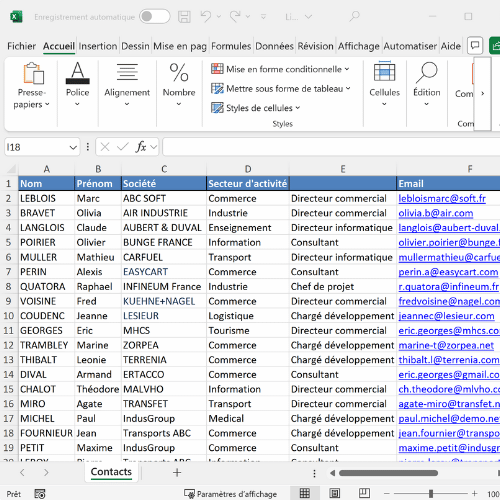This screenshot has width=500, height=500.
Task: Cancel the formula entry with X
Action: click(105, 147)
